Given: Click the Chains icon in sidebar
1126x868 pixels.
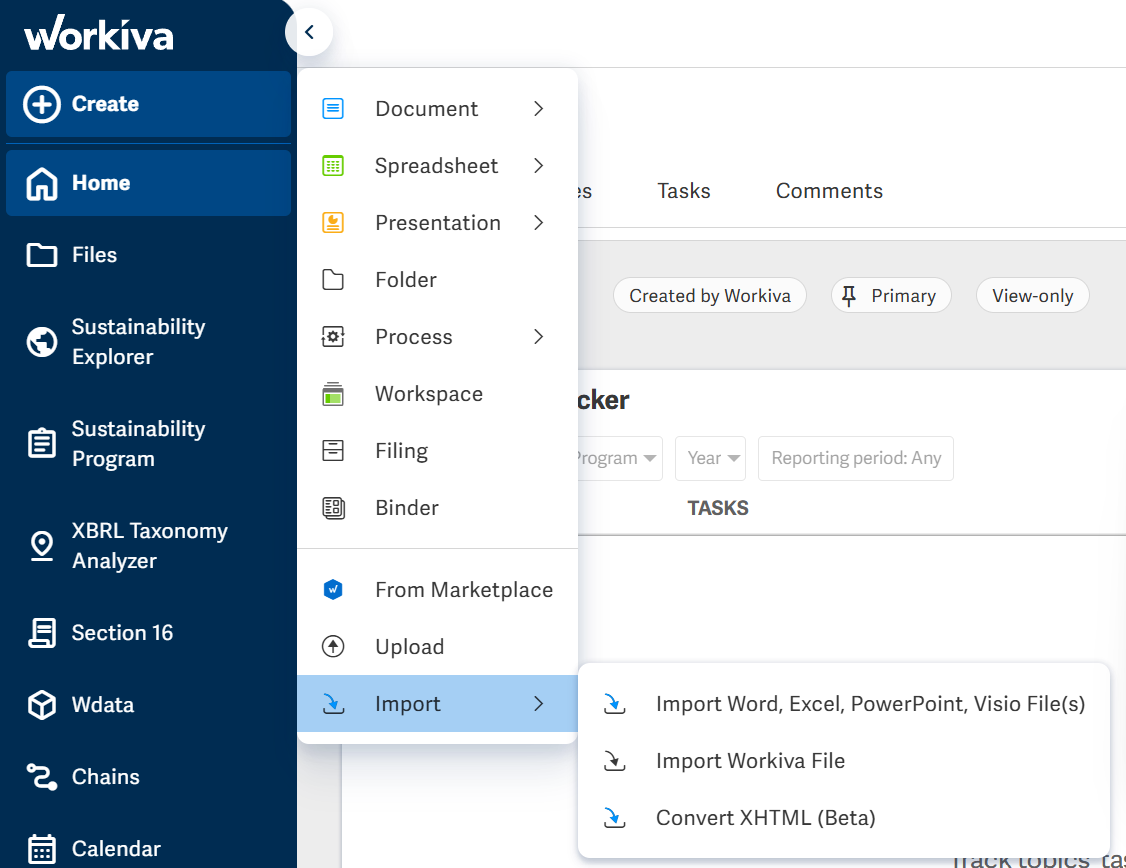Looking at the screenshot, I should 42,777.
